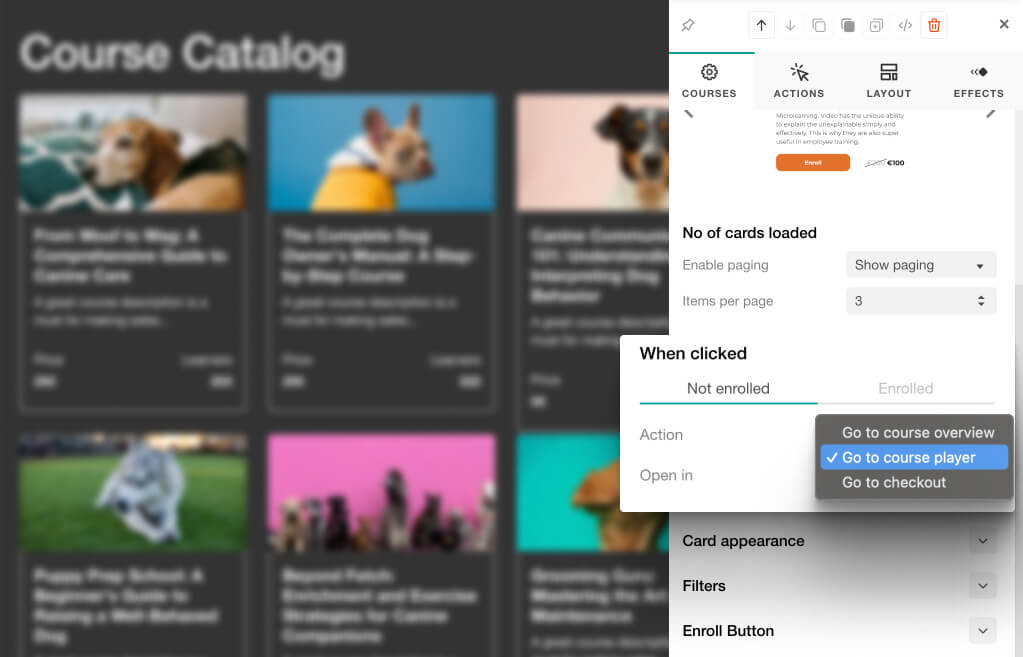1023x657 pixels.
Task: Switch to the Courses tab
Action: click(709, 81)
